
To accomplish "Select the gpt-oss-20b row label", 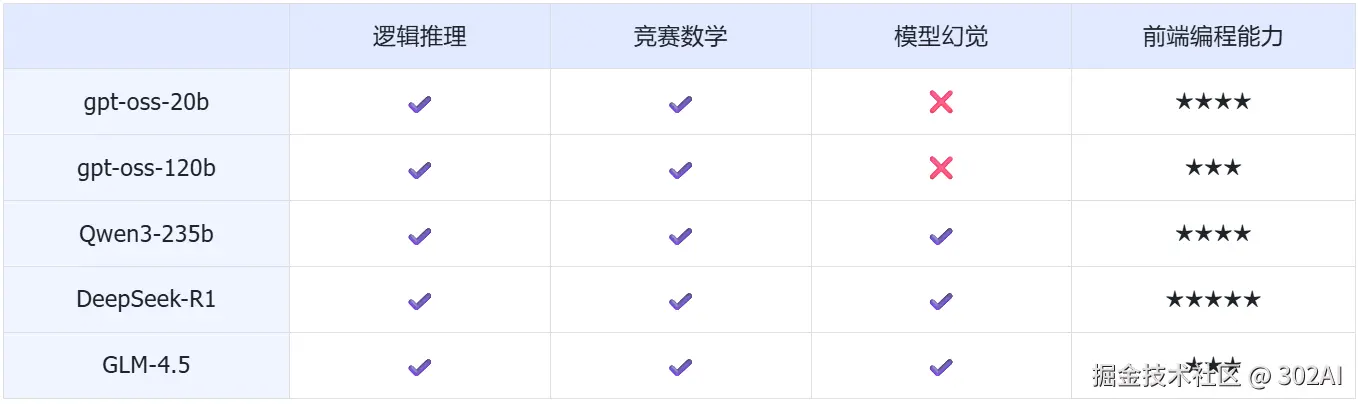I will pos(146,102).
